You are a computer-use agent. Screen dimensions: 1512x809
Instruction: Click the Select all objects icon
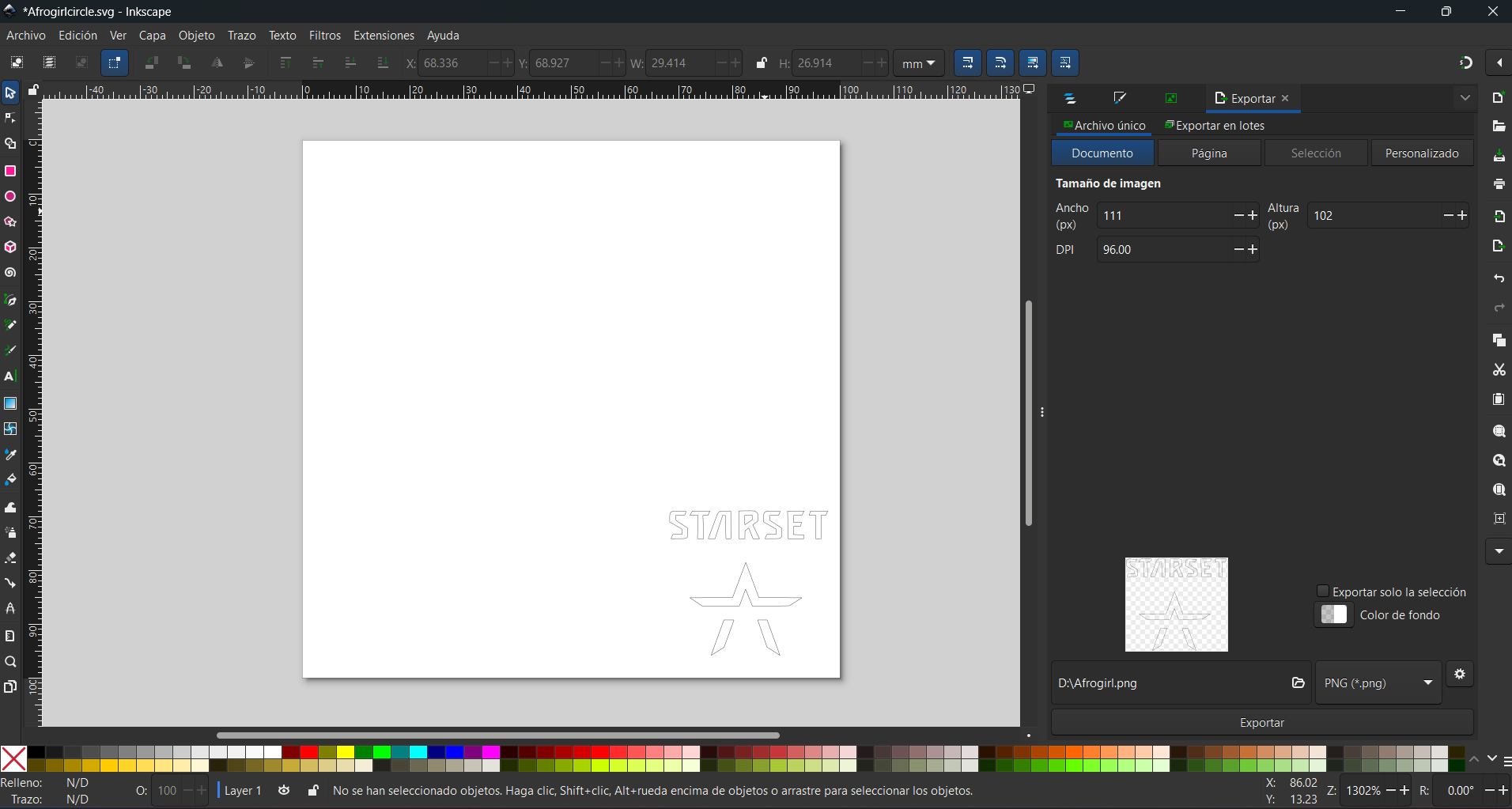[x=17, y=62]
